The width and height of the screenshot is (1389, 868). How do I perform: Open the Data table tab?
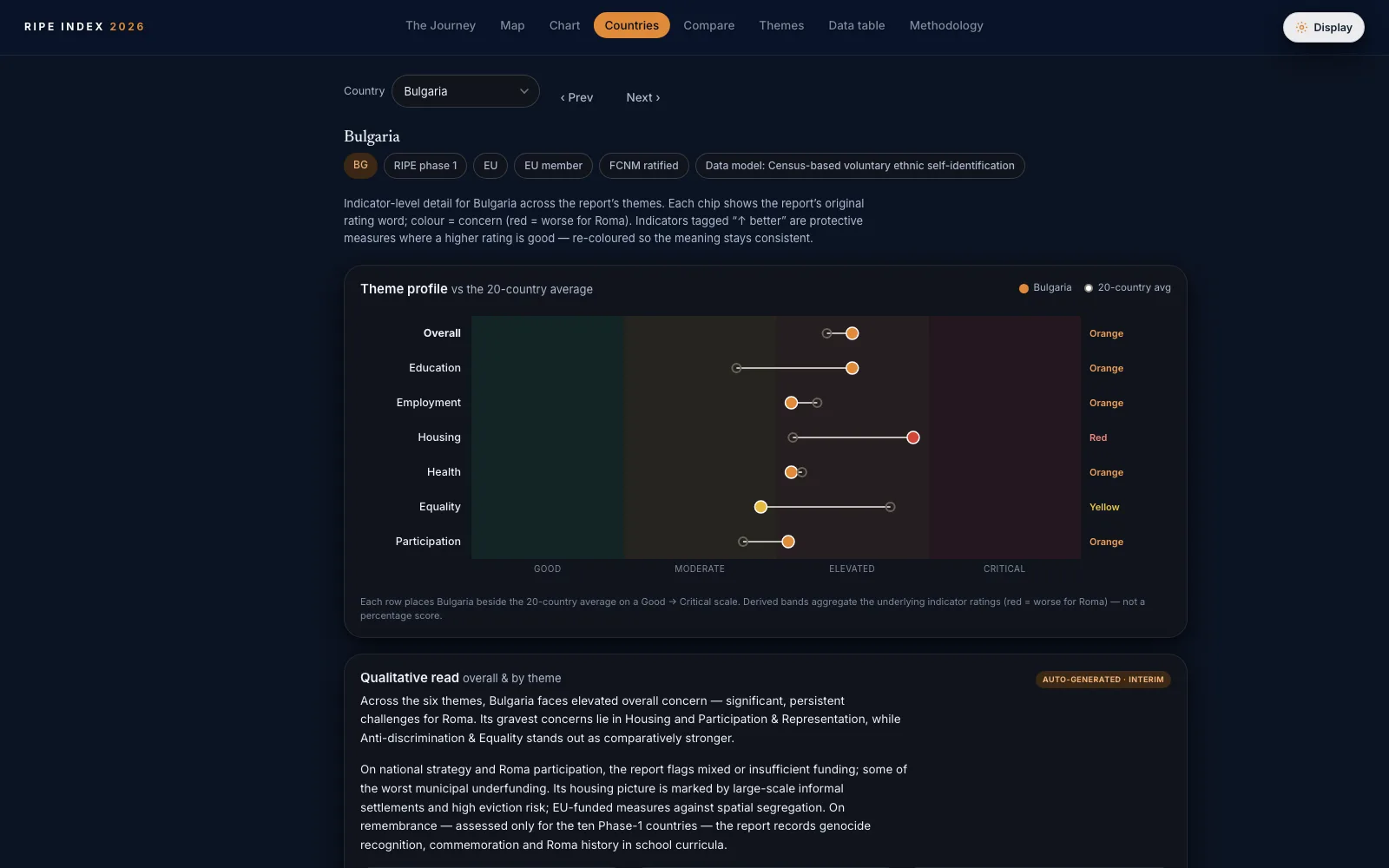click(857, 25)
